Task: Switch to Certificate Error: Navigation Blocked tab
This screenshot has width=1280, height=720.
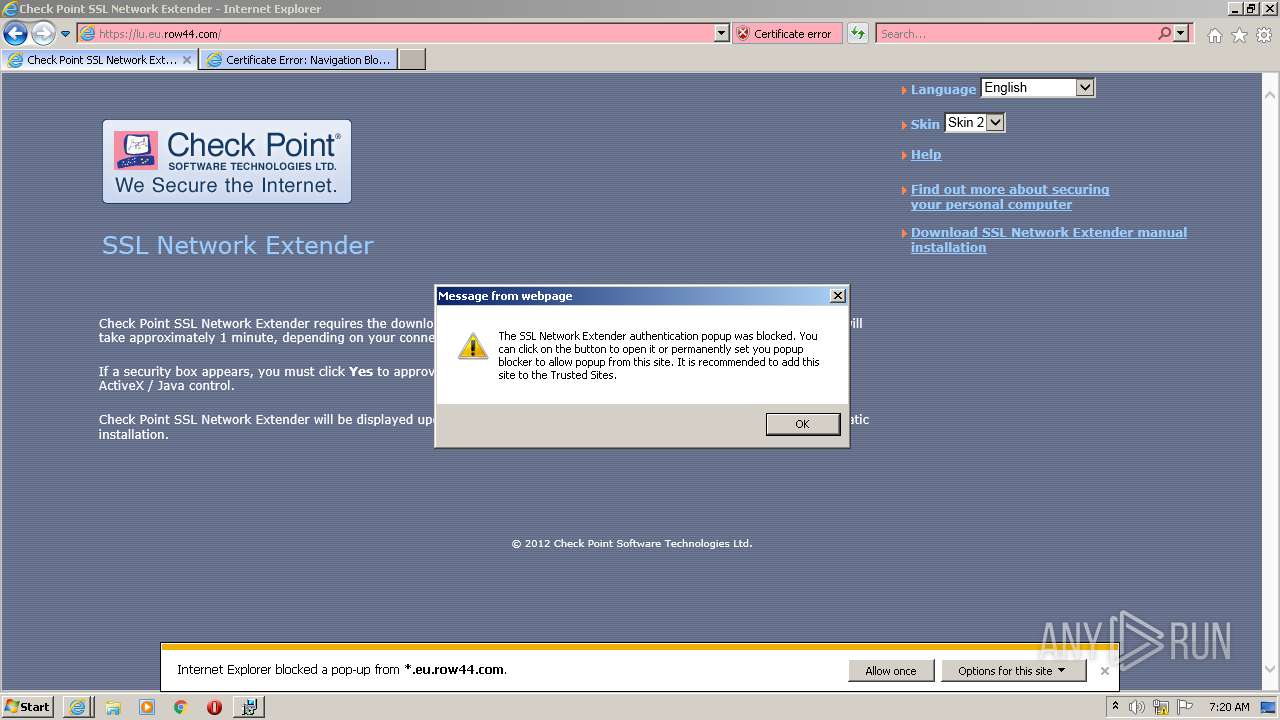Action: point(298,60)
